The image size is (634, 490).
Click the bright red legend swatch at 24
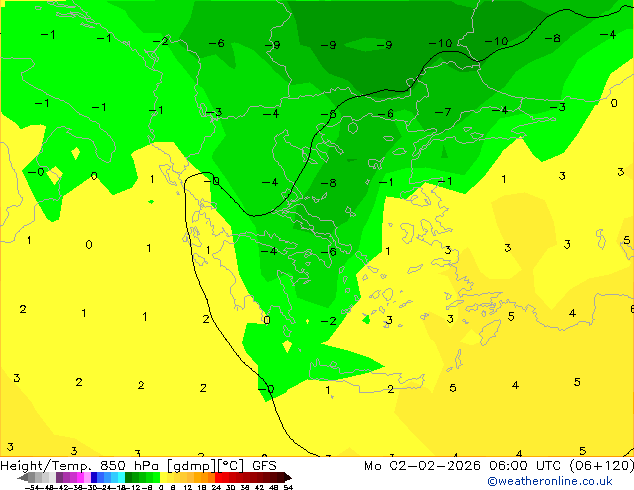(x=218, y=477)
